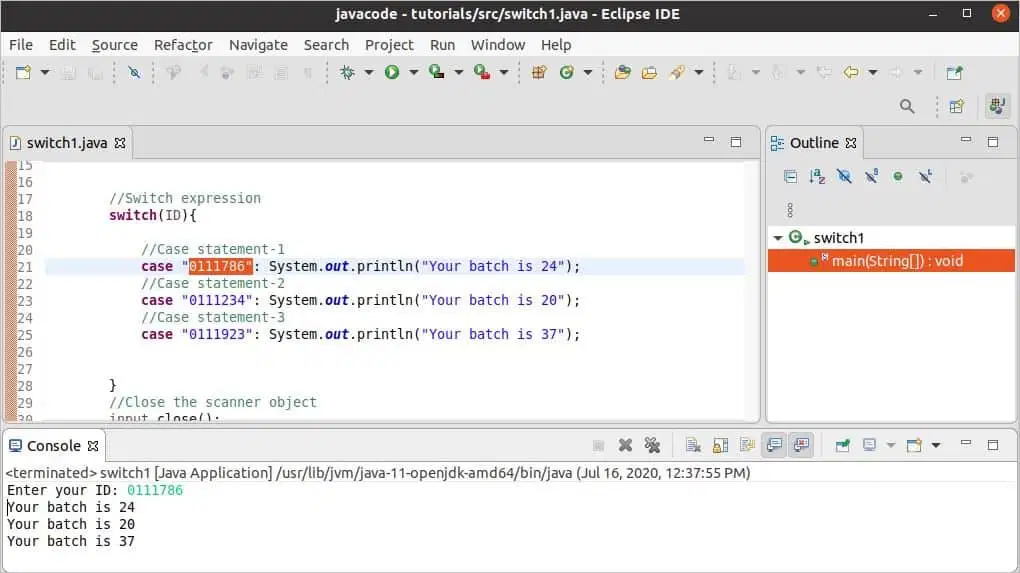Expand the New wizard dropdown arrow

point(45,72)
